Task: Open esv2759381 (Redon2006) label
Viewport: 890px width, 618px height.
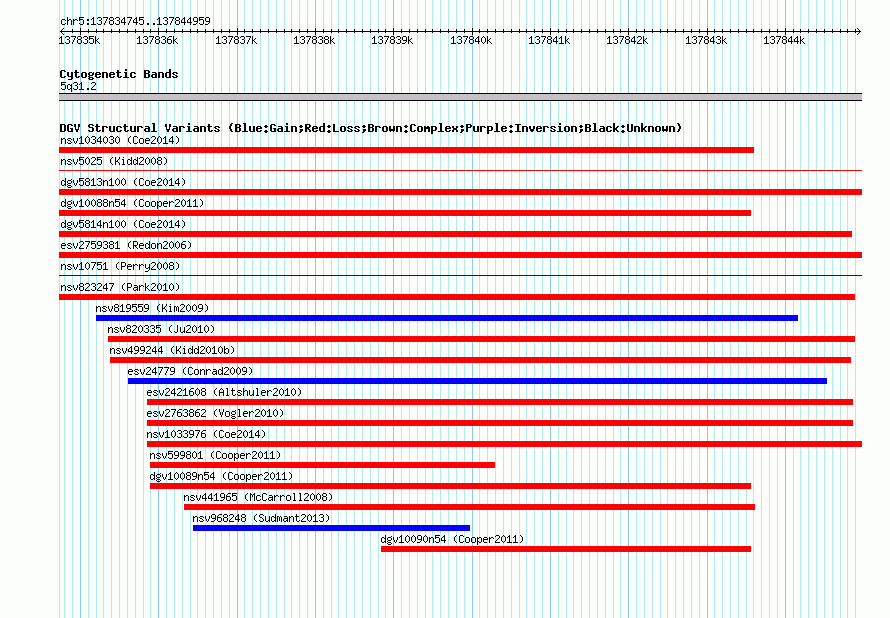Action: point(126,245)
